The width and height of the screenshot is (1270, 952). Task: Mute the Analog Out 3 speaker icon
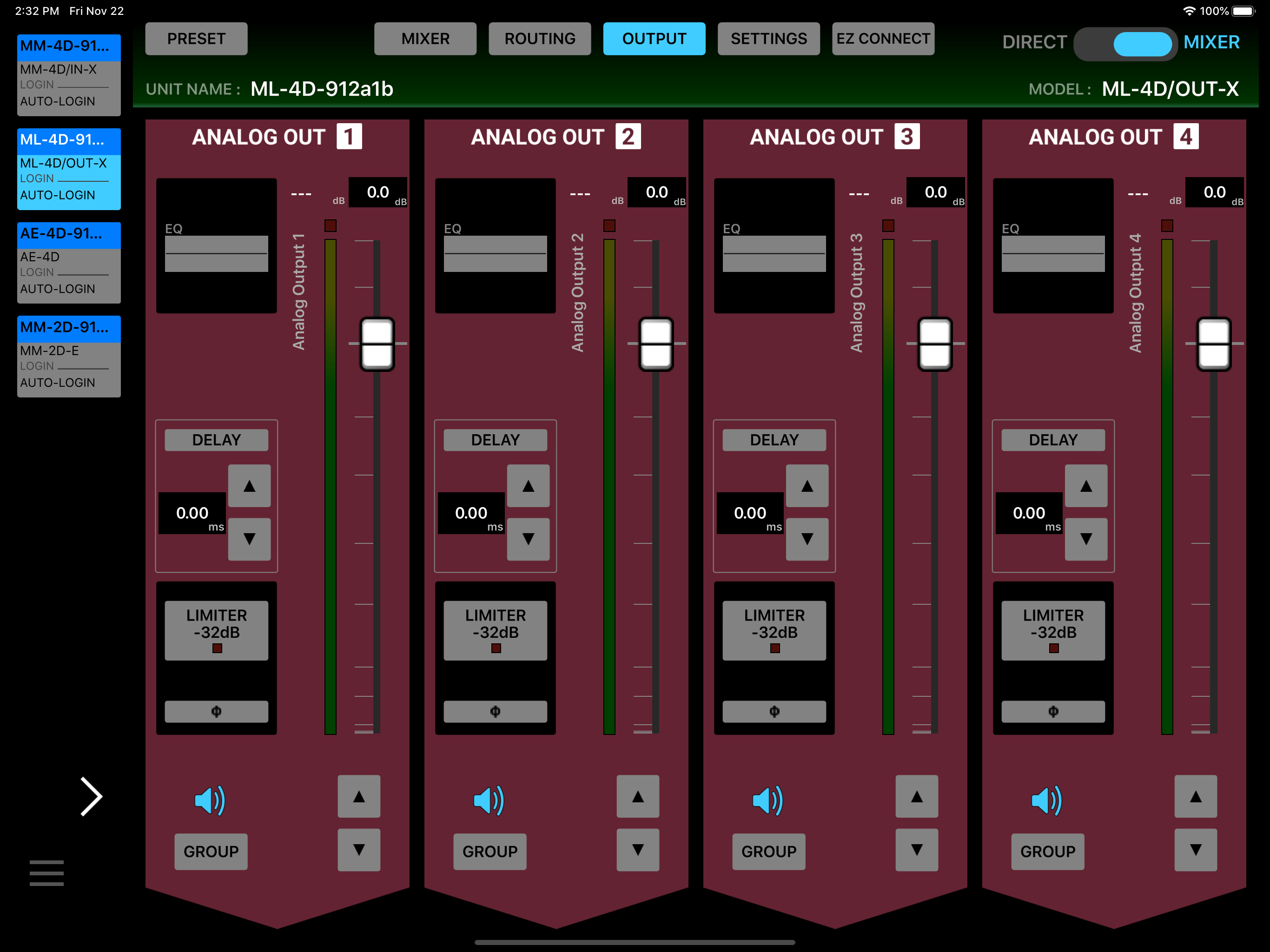(767, 800)
